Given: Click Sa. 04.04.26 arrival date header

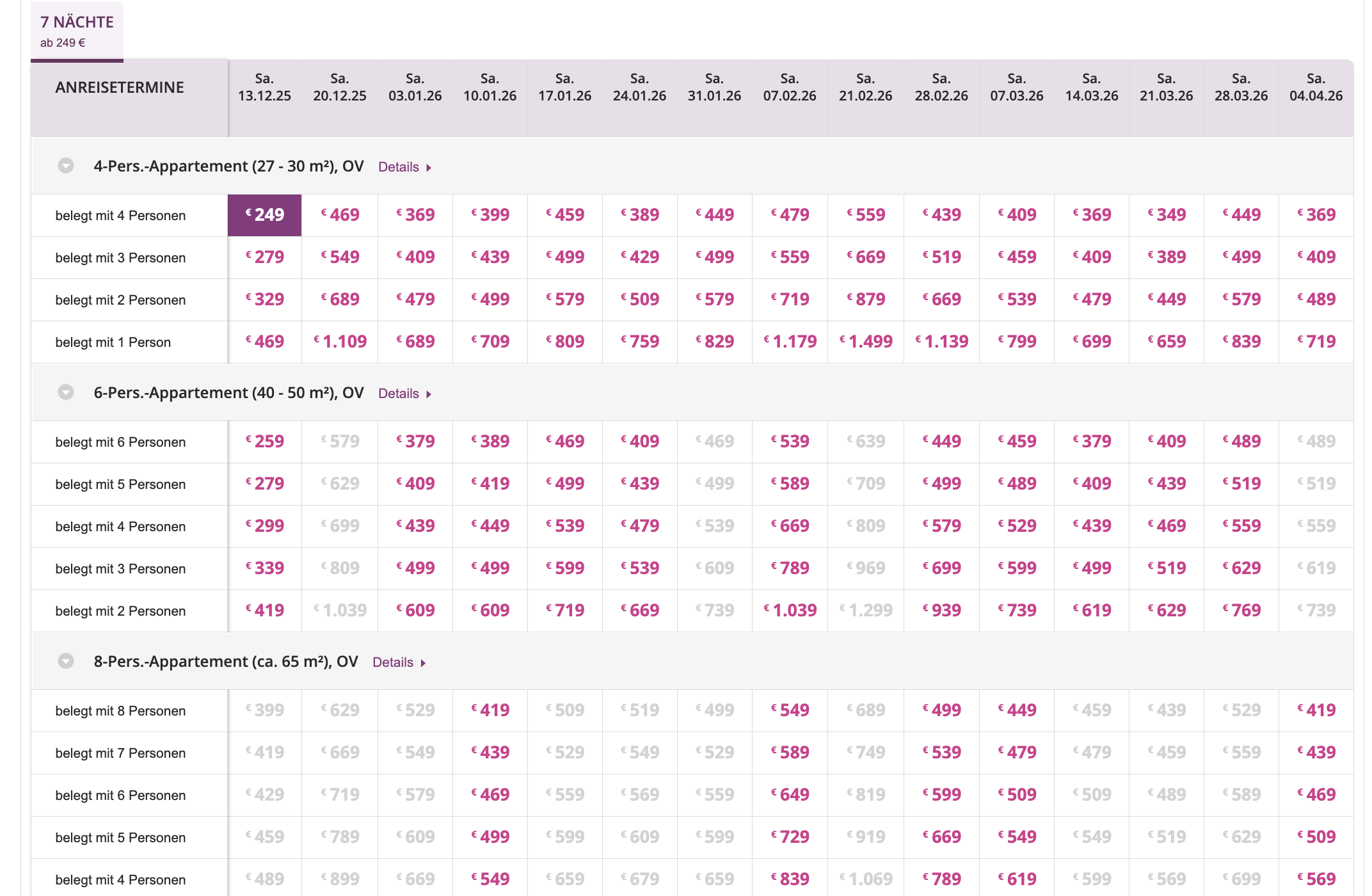Looking at the screenshot, I should coord(1316,88).
